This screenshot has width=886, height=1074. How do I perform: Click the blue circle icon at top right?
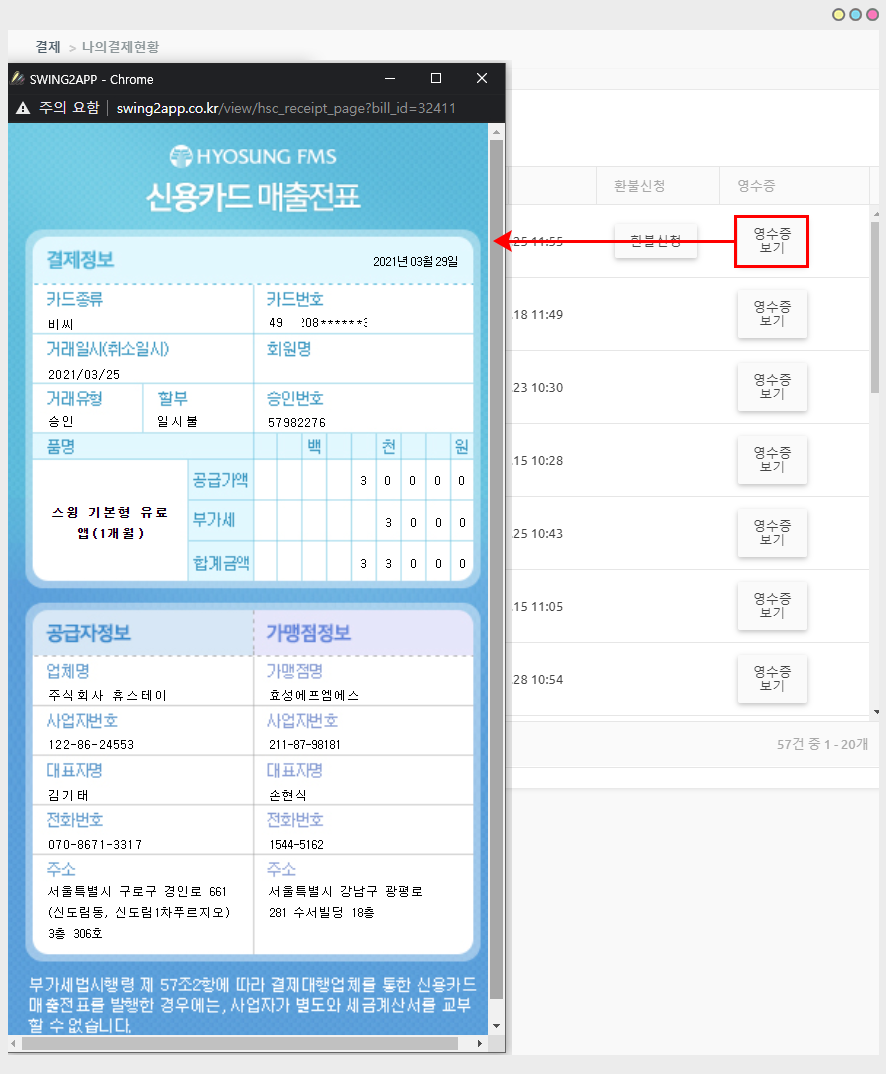855,14
